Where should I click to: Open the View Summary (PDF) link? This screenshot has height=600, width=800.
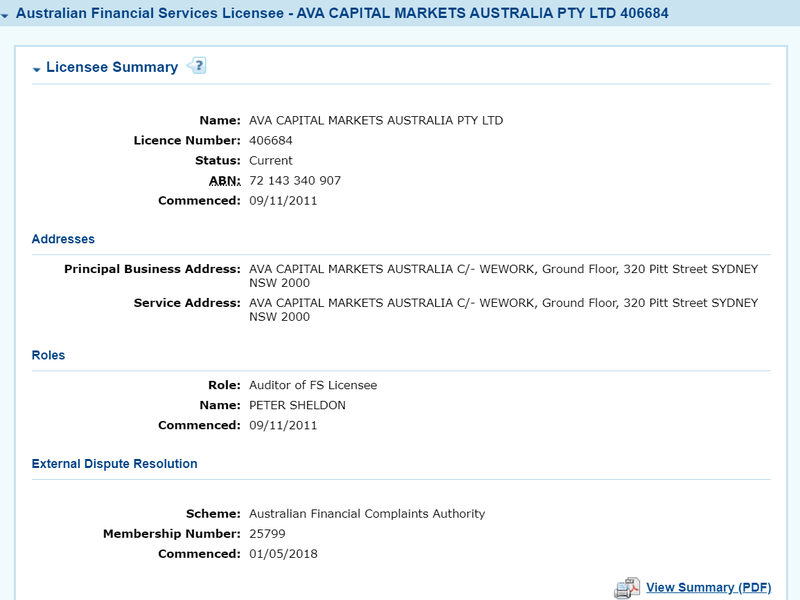(709, 587)
